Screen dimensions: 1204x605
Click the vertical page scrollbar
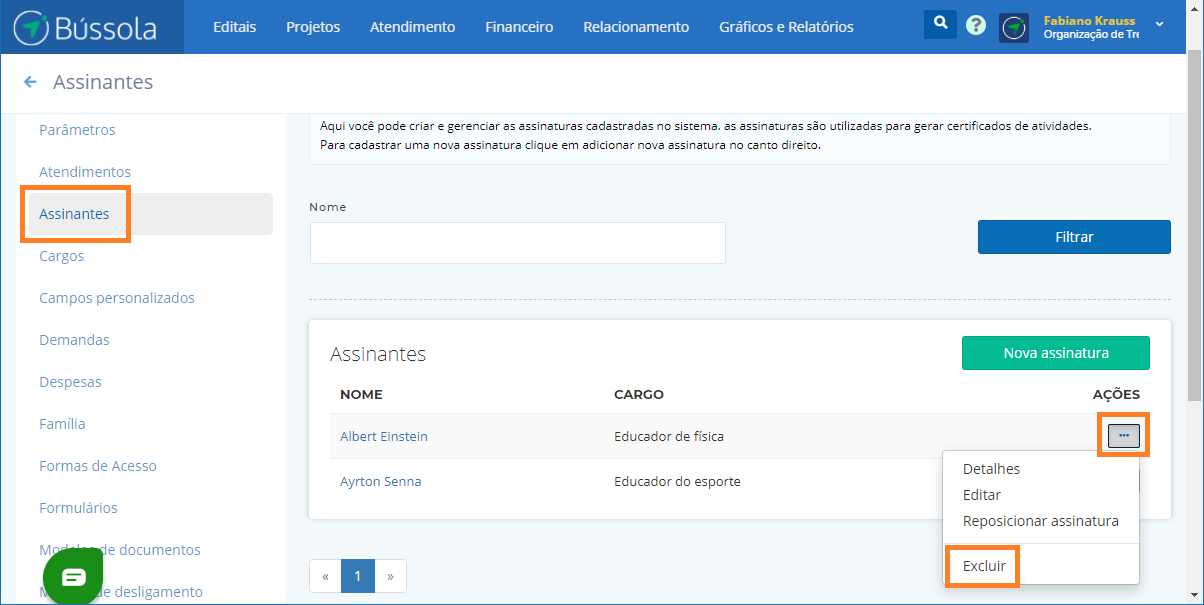[1194, 220]
